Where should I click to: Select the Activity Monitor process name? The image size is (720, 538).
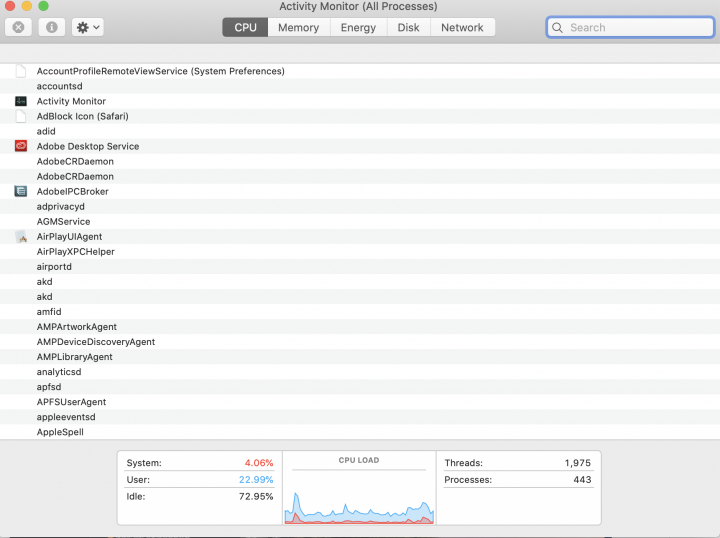point(71,101)
